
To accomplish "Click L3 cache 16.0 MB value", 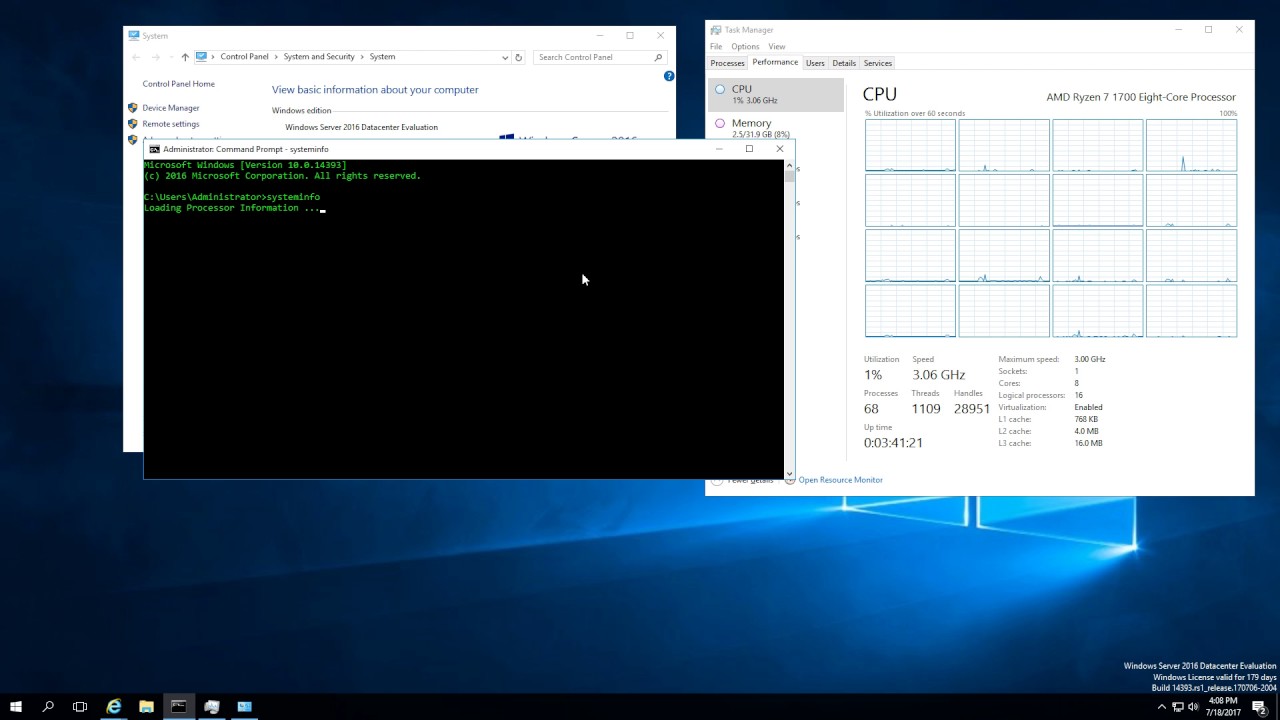I will pyautogui.click(x=1088, y=443).
